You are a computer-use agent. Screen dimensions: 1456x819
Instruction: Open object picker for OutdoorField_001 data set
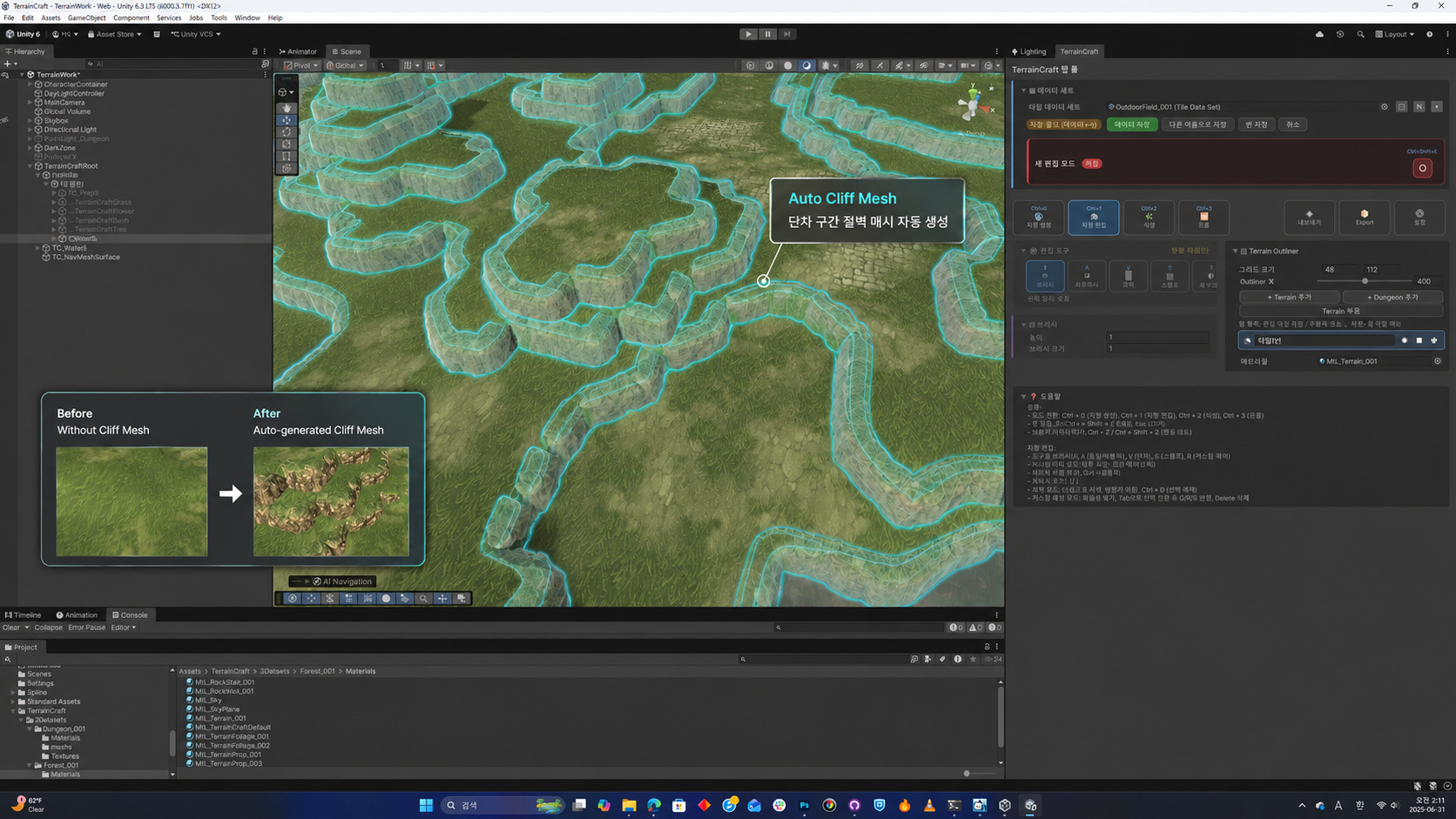(1385, 107)
